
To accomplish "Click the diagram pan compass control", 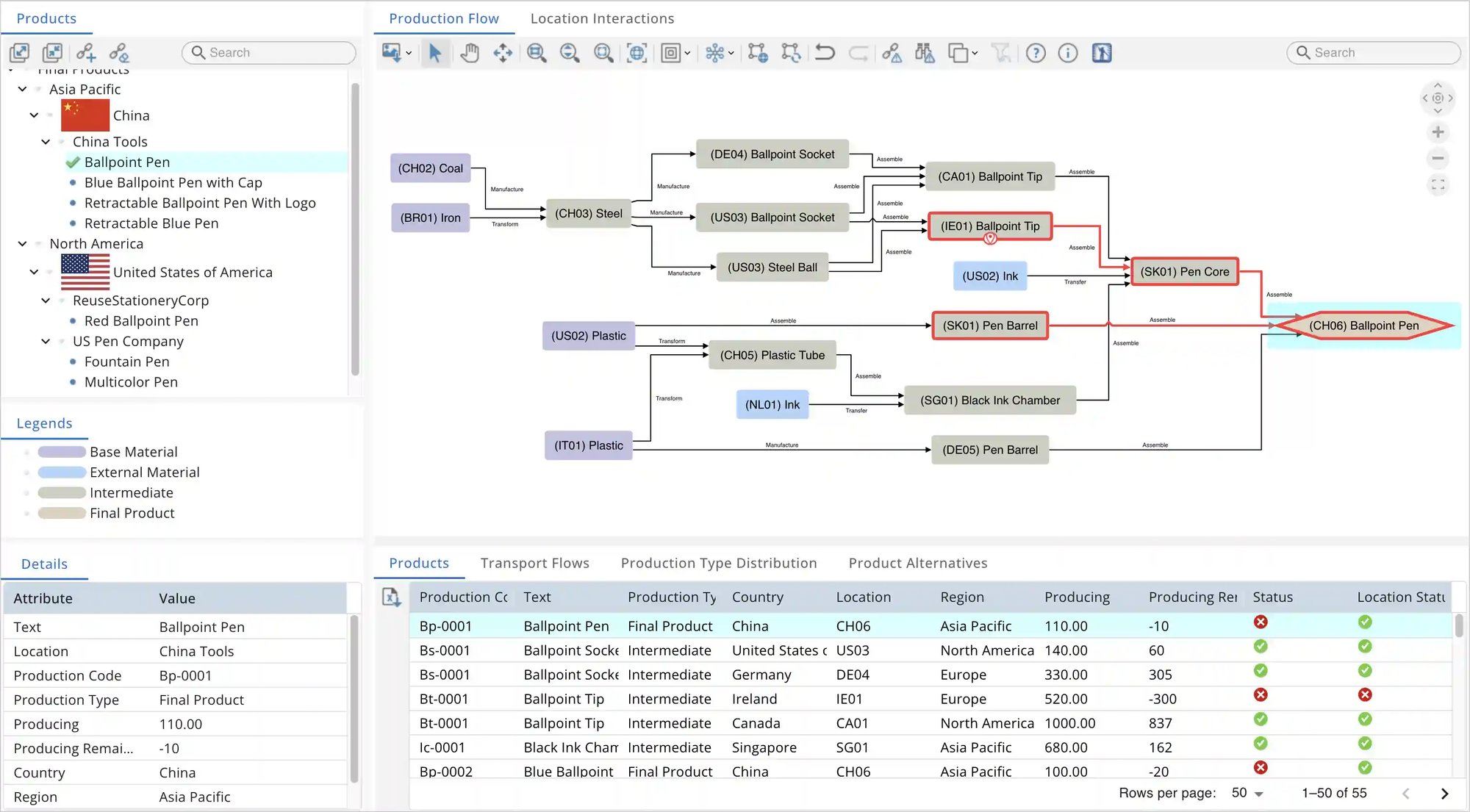I will pyautogui.click(x=1438, y=98).
